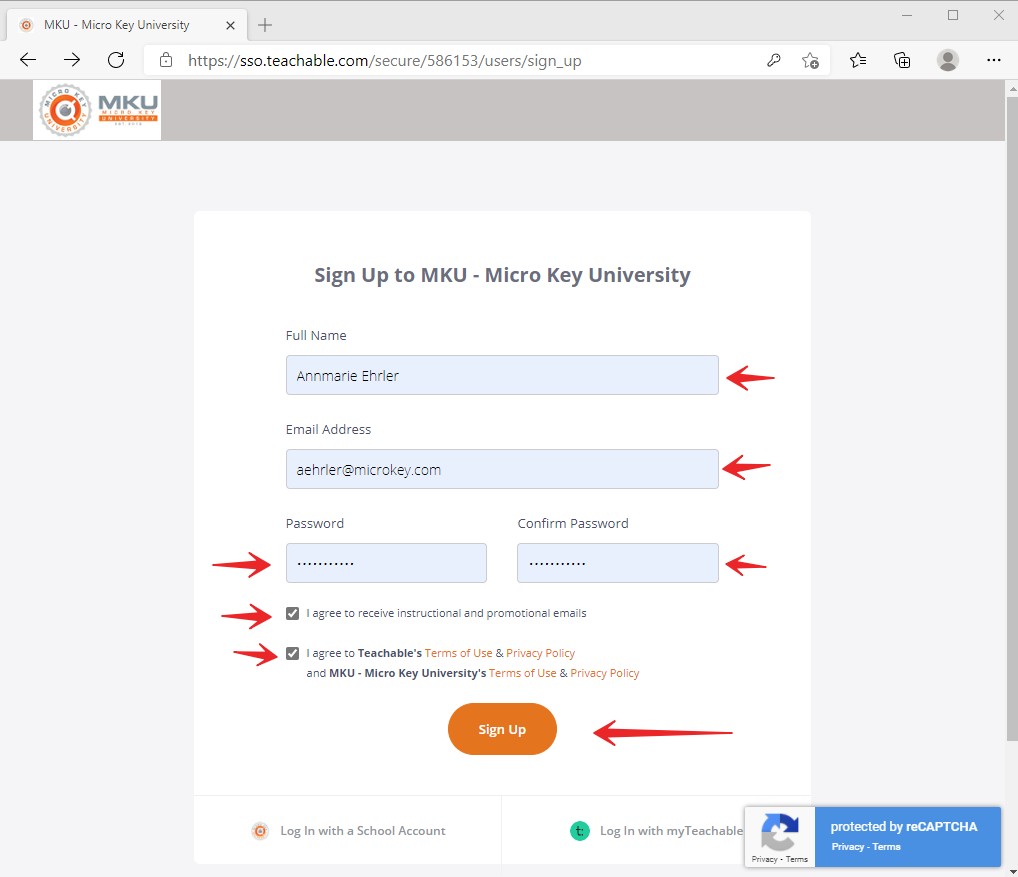Viewport: 1018px width, 877px height.
Task: Click the Full Name input field
Action: pos(501,375)
